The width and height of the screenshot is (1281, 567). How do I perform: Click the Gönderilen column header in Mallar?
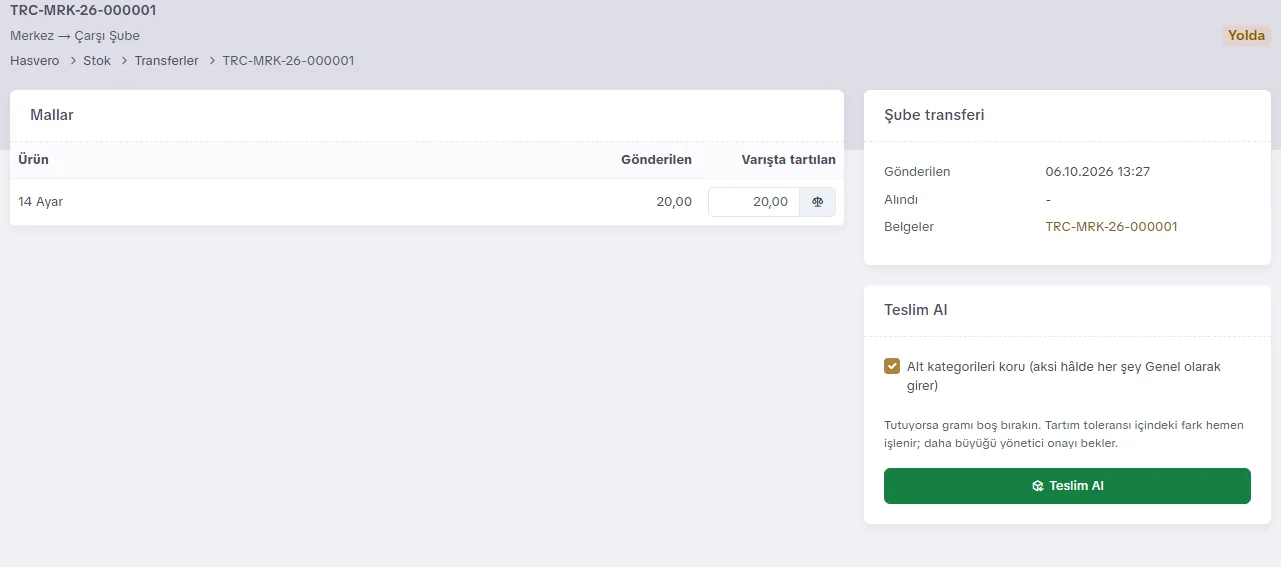coord(656,160)
